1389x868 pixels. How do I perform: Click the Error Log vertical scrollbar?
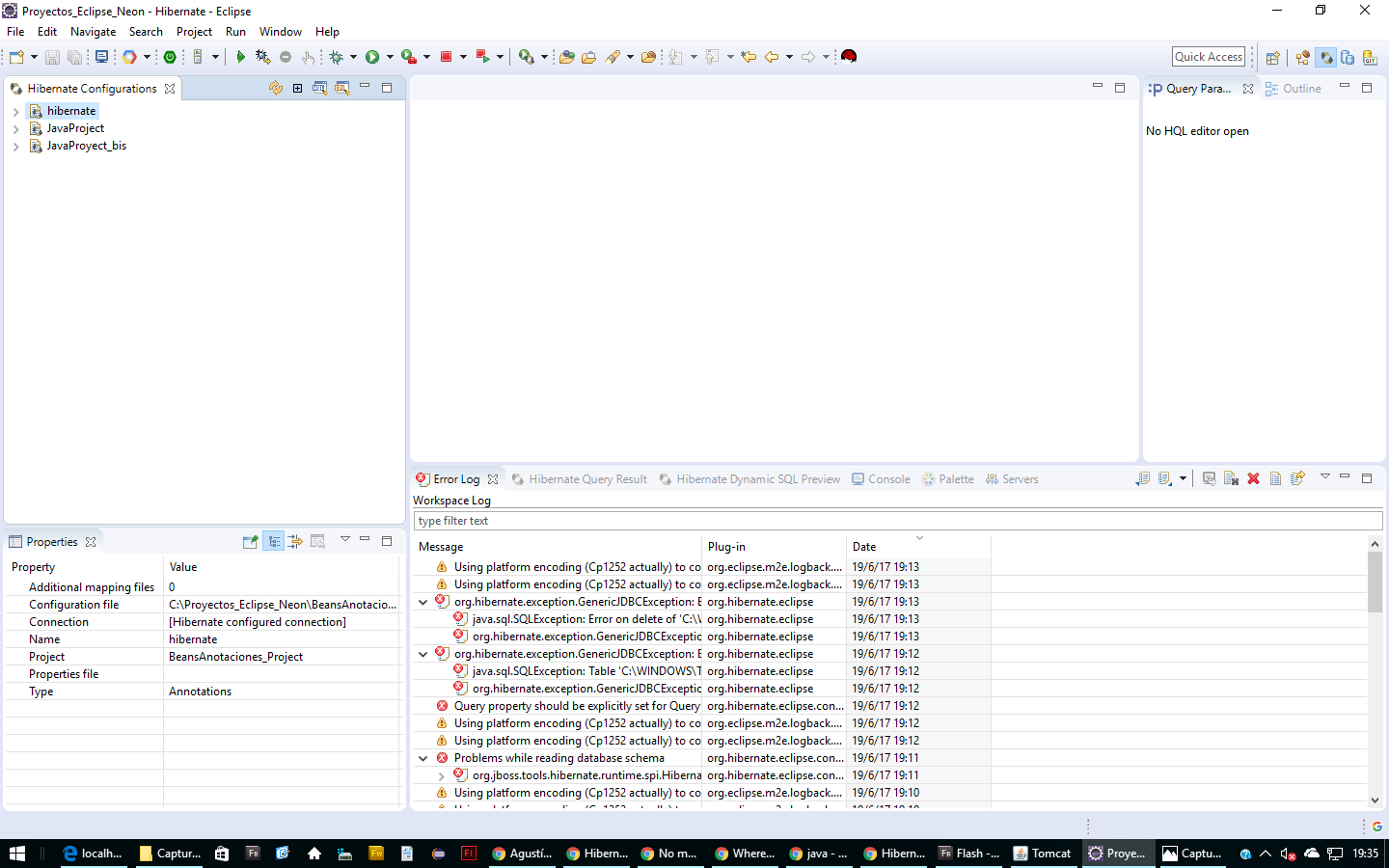coord(1375,583)
